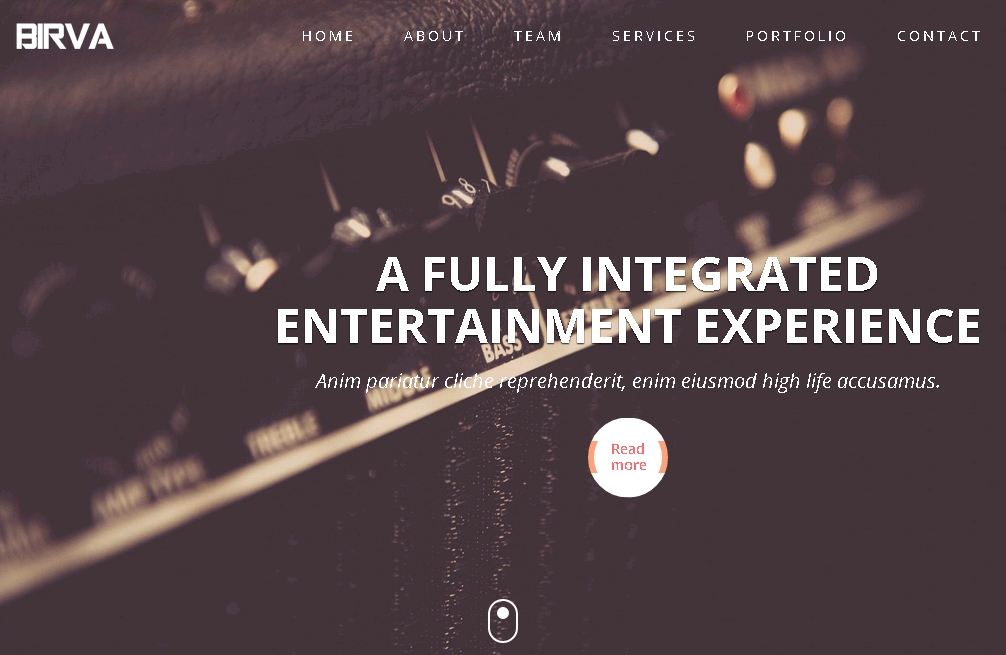This screenshot has width=1006, height=655.
Task: Click the '9 8 7' dial numbers in the photo
Action: 466,193
